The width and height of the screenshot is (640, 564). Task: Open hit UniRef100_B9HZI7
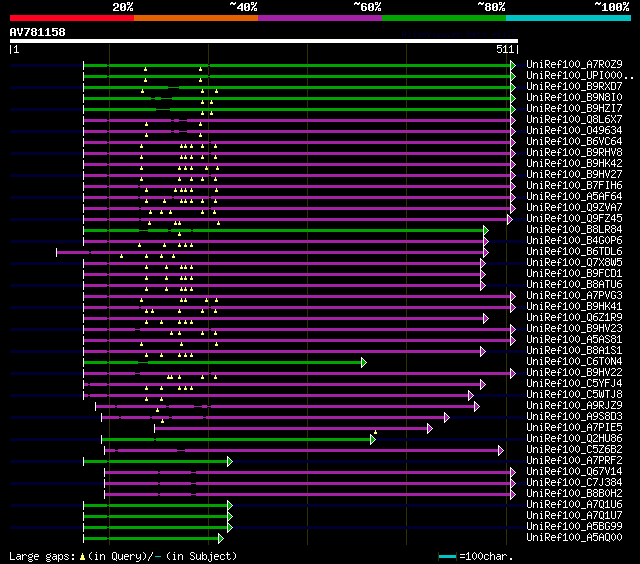pyautogui.click(x=574, y=109)
